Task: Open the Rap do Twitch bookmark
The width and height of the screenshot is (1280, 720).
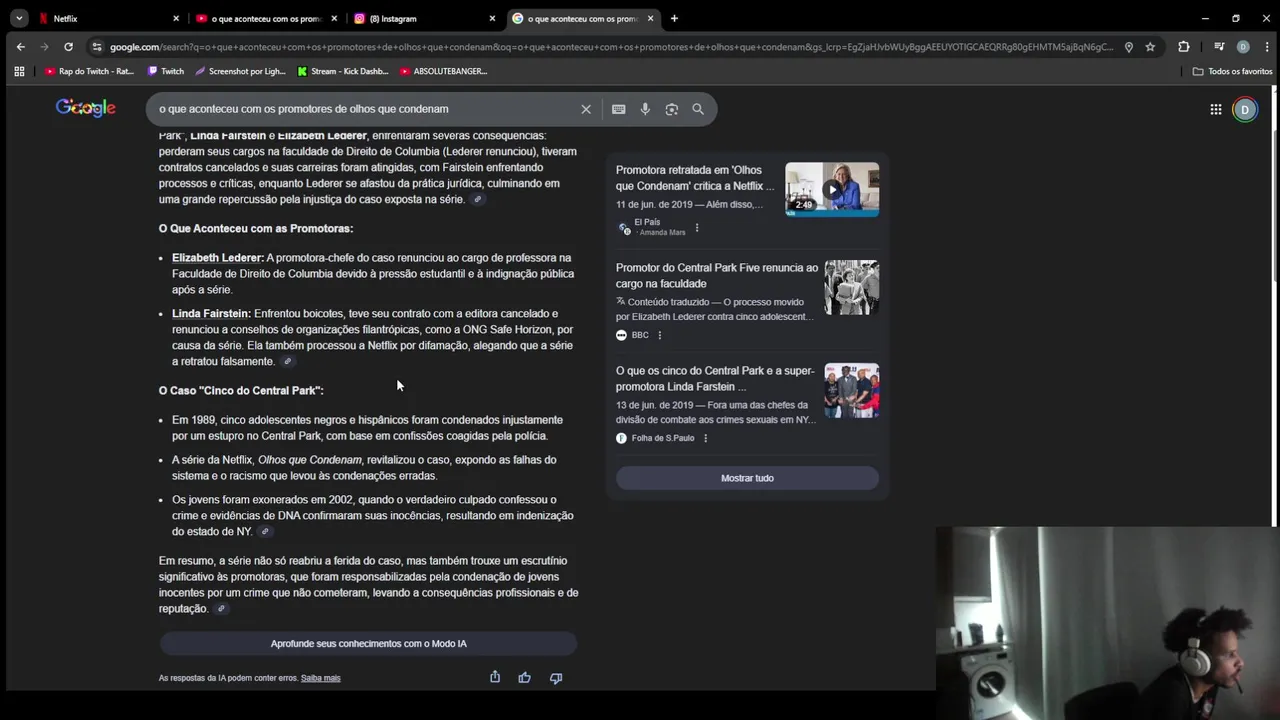Action: coord(89,71)
